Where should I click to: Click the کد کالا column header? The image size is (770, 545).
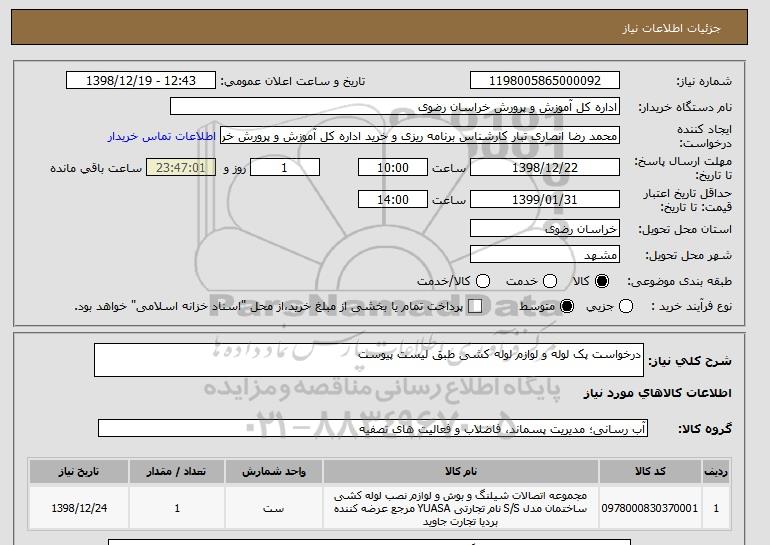pos(650,471)
